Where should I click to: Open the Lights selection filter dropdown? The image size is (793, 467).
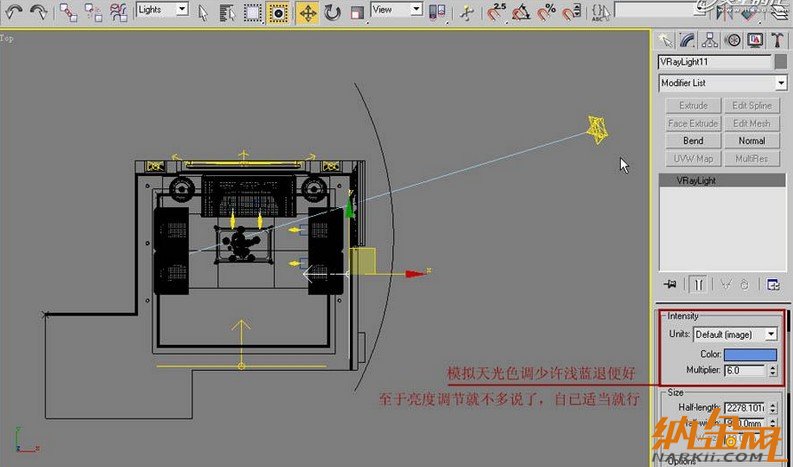[x=162, y=9]
